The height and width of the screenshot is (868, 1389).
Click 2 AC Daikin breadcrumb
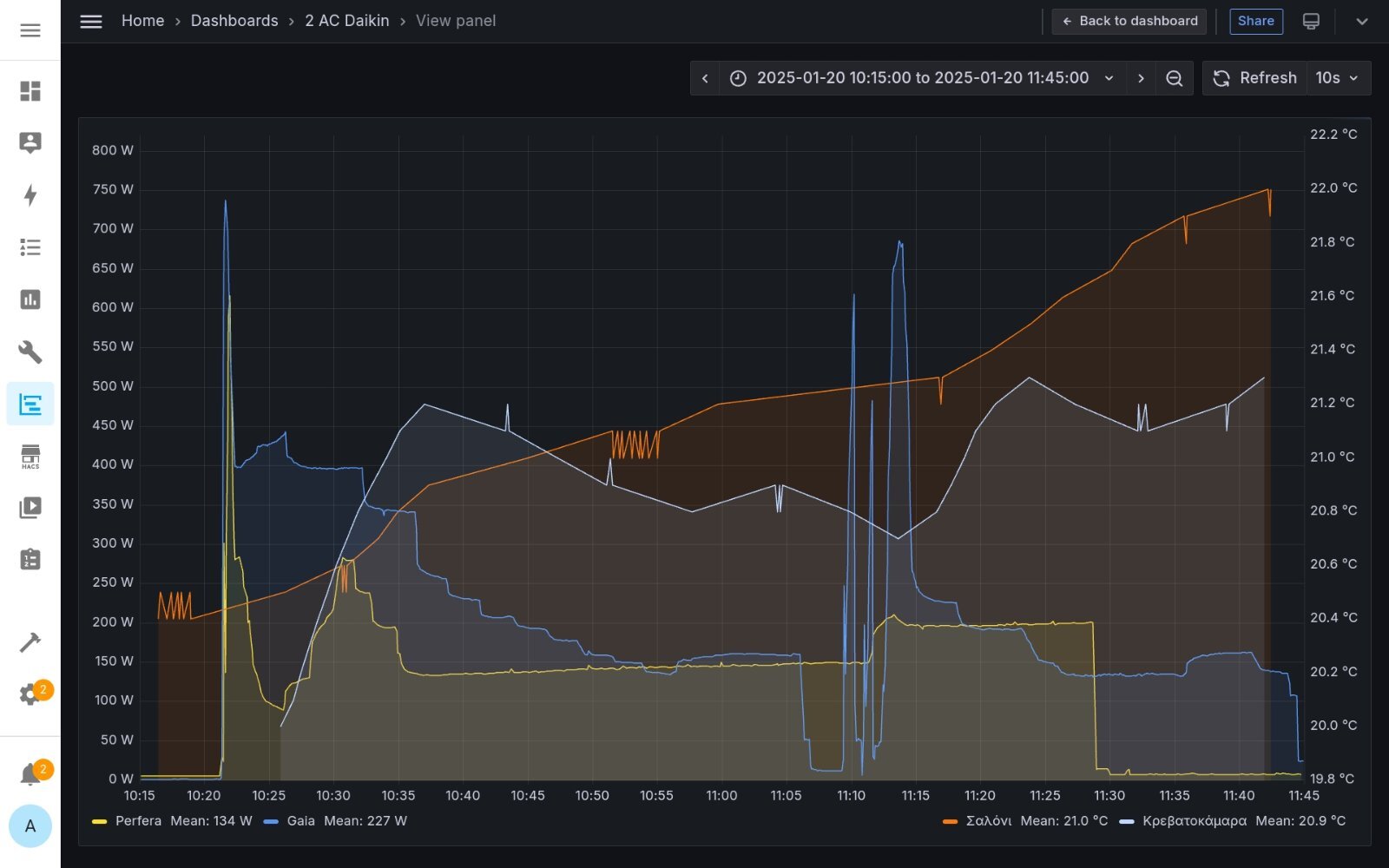(x=347, y=21)
